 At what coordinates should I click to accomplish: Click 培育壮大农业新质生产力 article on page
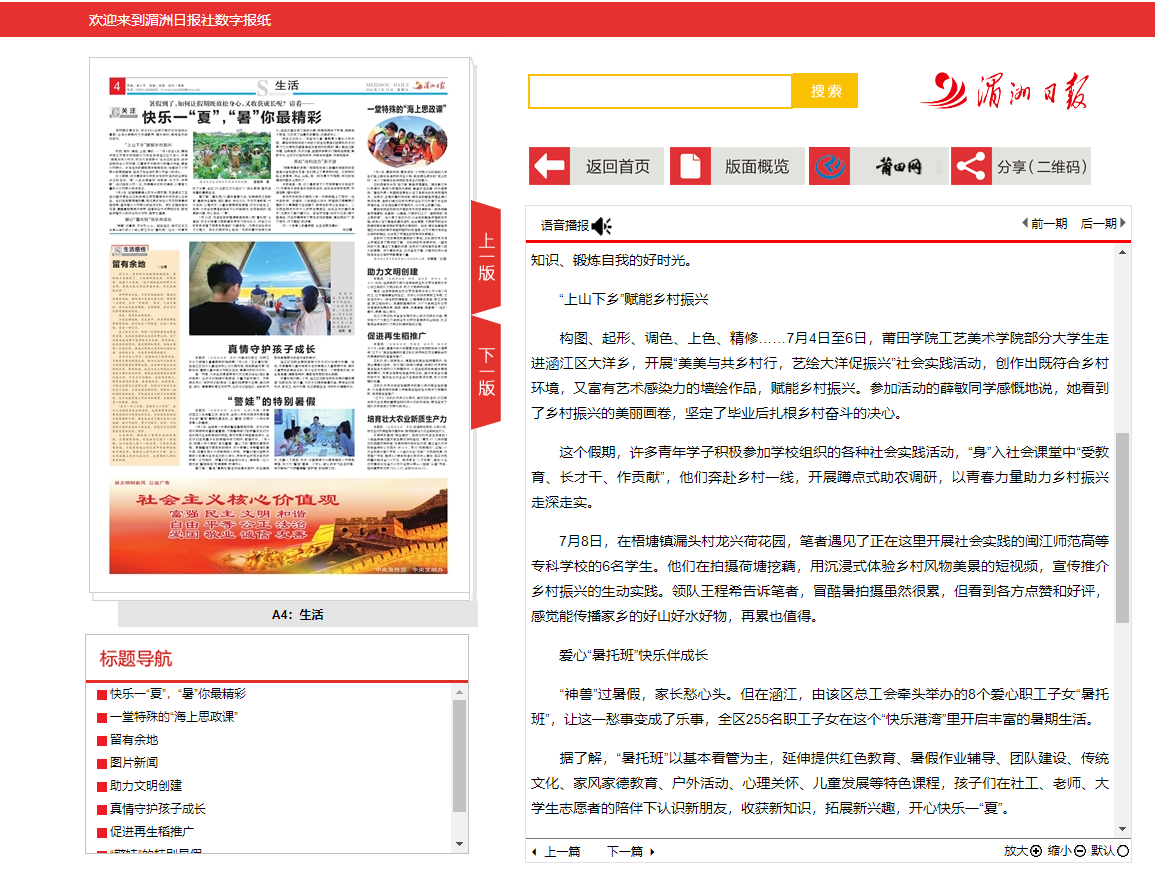[407, 440]
